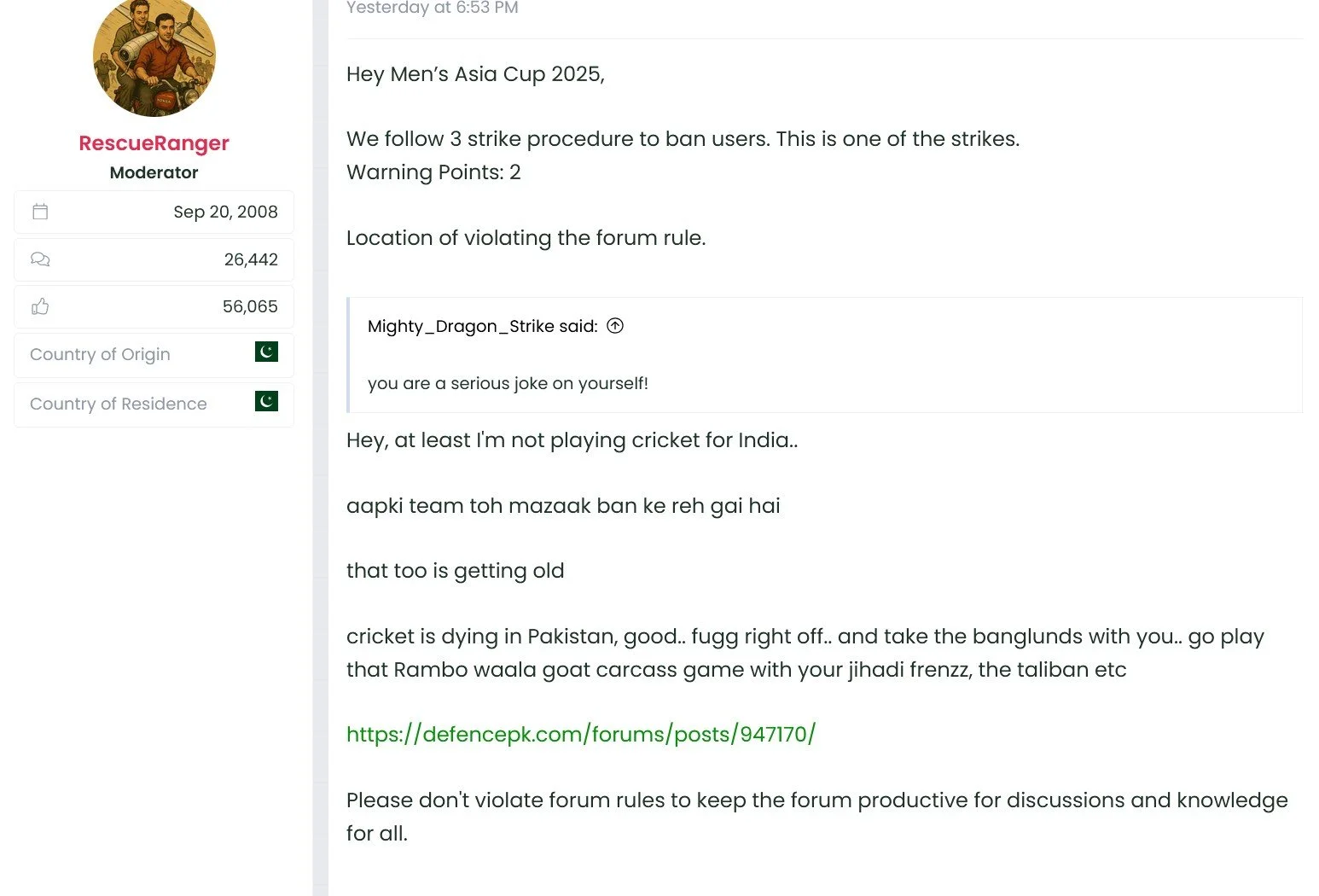This screenshot has height=896, width=1319.
Task: Click the Country of Origin flag icon
Action: coord(266,352)
